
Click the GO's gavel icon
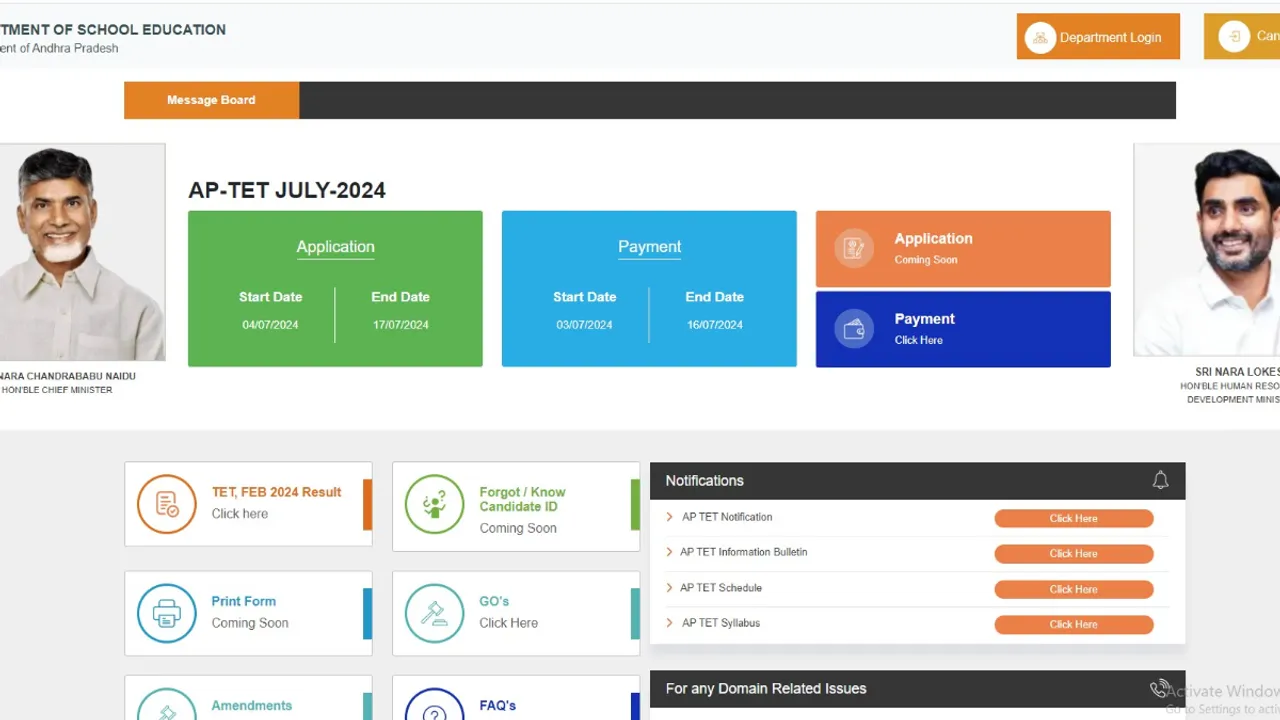(x=435, y=613)
